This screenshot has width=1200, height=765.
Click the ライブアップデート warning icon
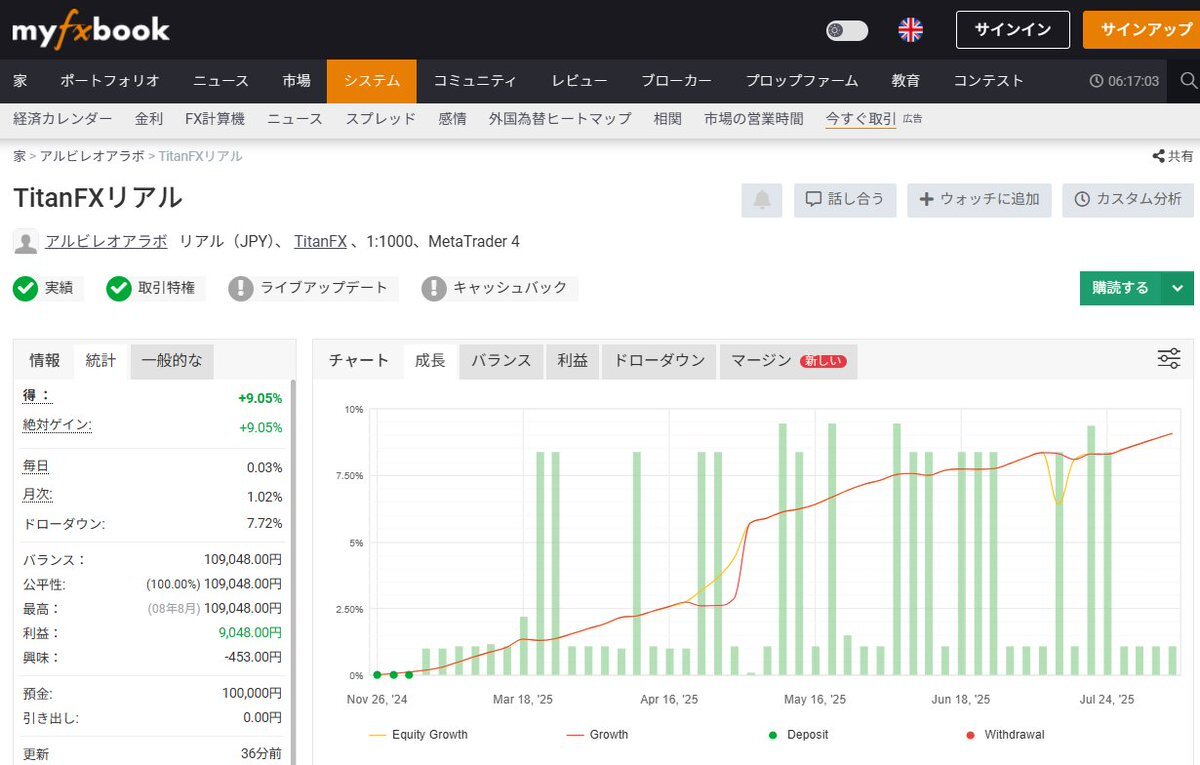point(241,289)
